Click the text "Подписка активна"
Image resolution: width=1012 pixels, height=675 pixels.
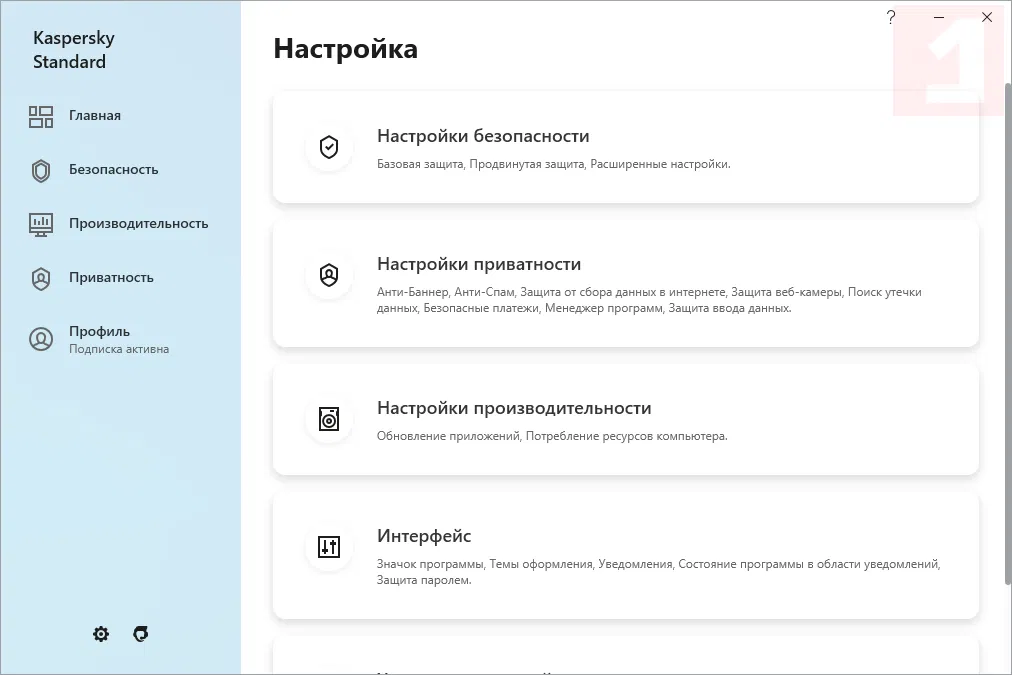pyautogui.click(x=119, y=349)
